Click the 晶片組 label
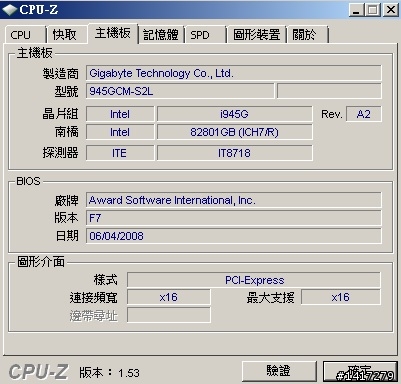Viewport: 401px width, 384px height. point(61,114)
